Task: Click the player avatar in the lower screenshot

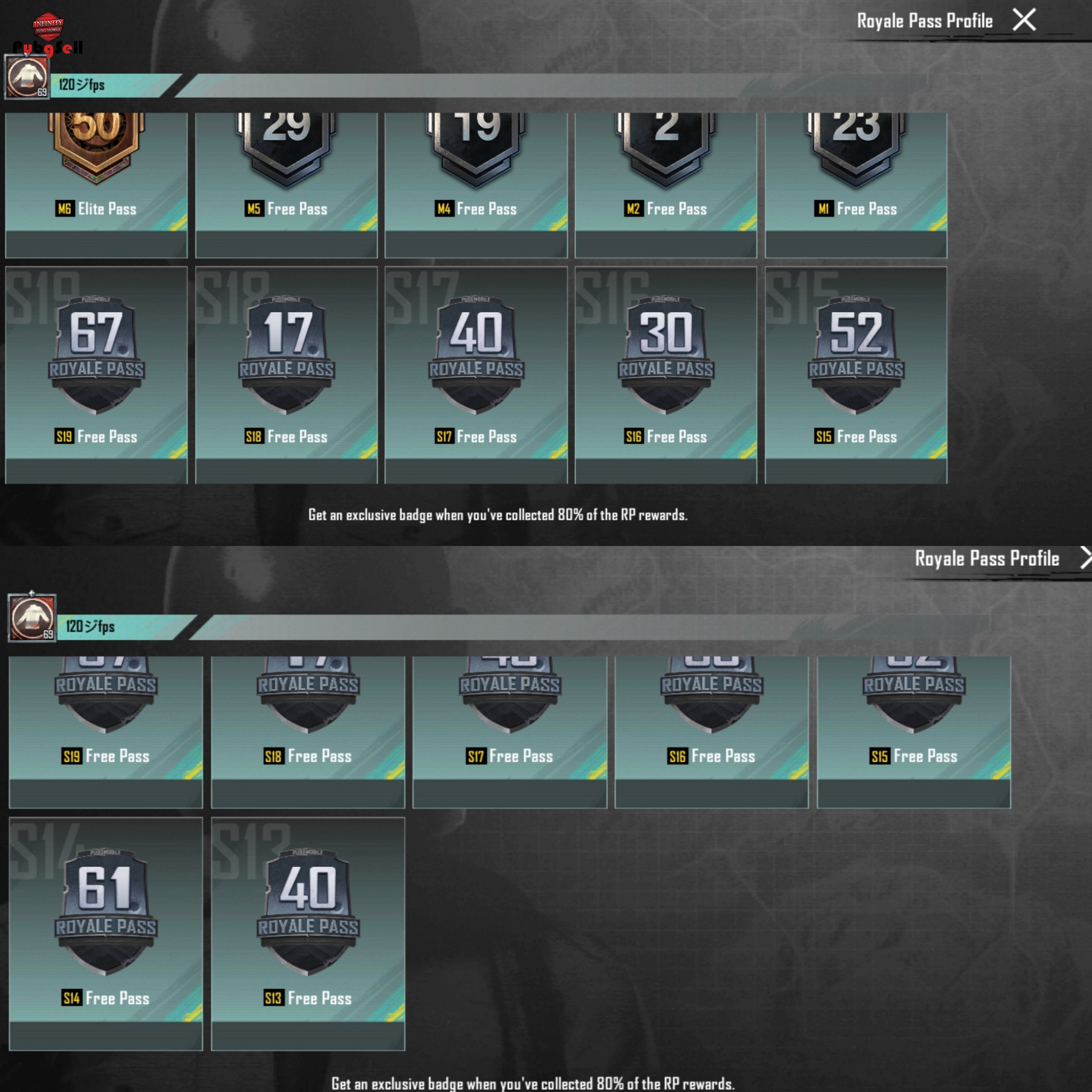Action: (x=32, y=617)
